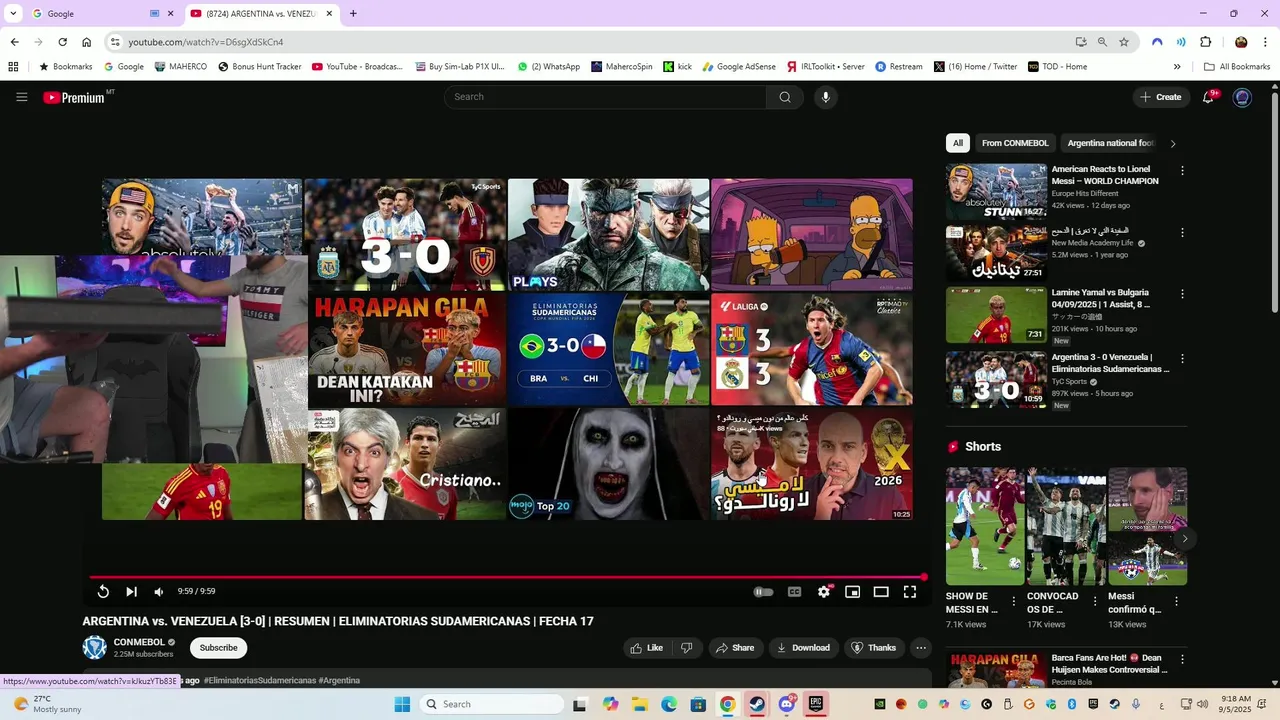Go back in browser history

(x=14, y=42)
